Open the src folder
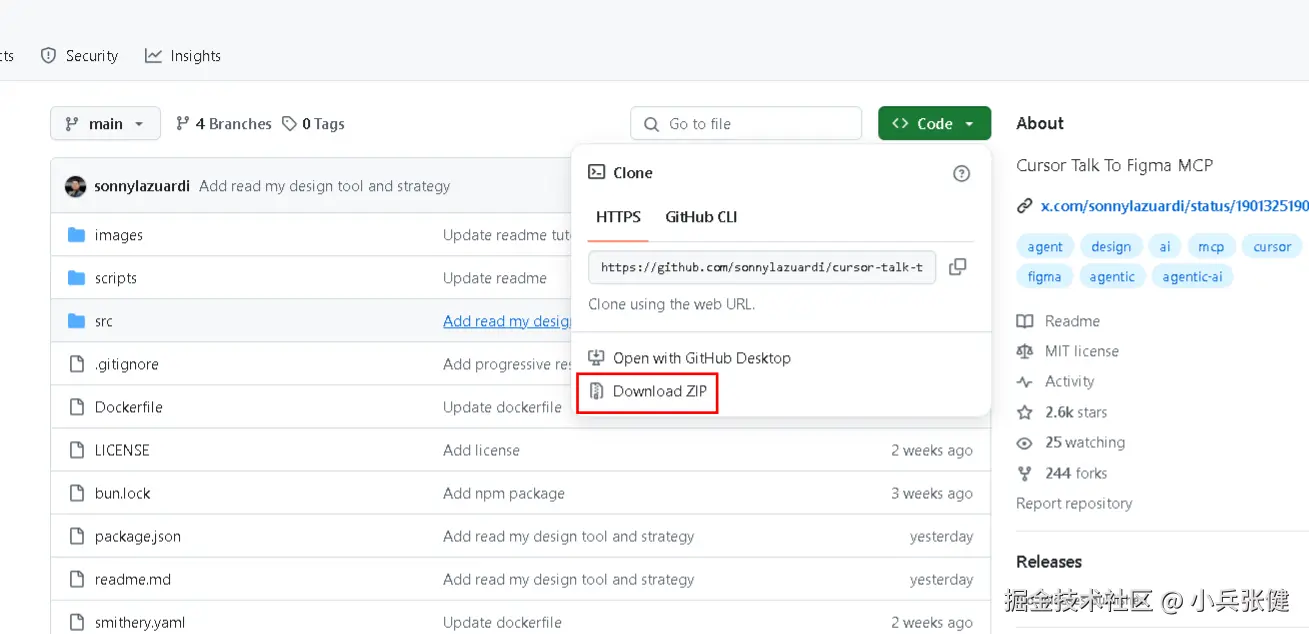 click(x=104, y=321)
